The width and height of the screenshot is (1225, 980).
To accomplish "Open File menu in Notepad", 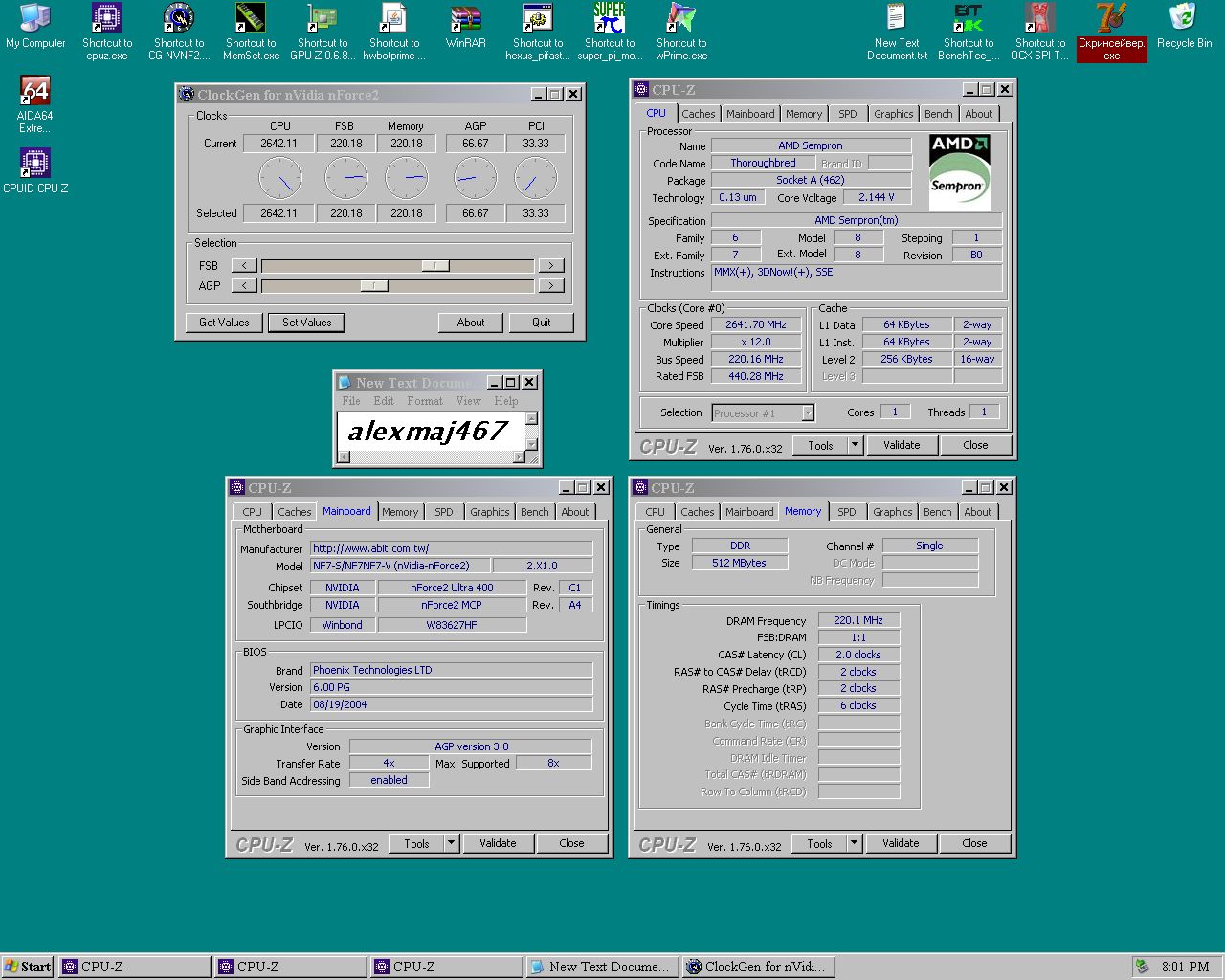I will click(351, 401).
